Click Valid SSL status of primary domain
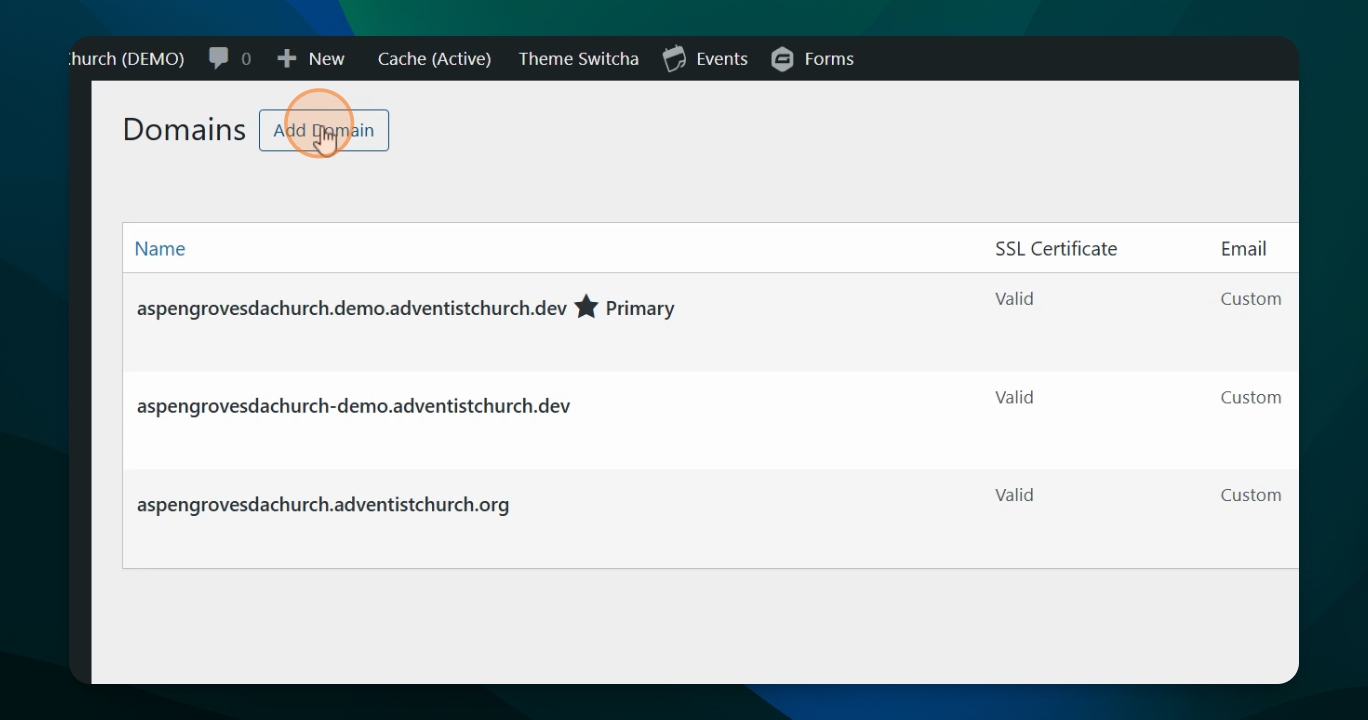 coord(1014,299)
